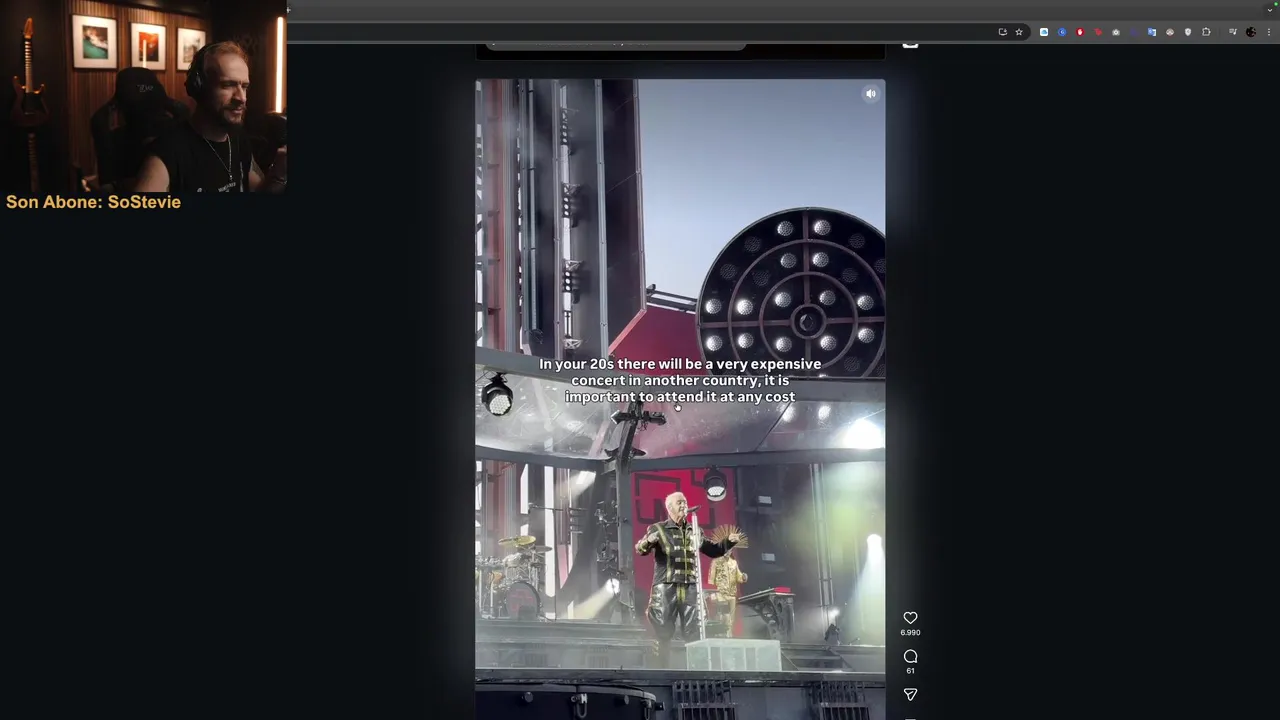Click the 6.990 likes count

pos(910,633)
